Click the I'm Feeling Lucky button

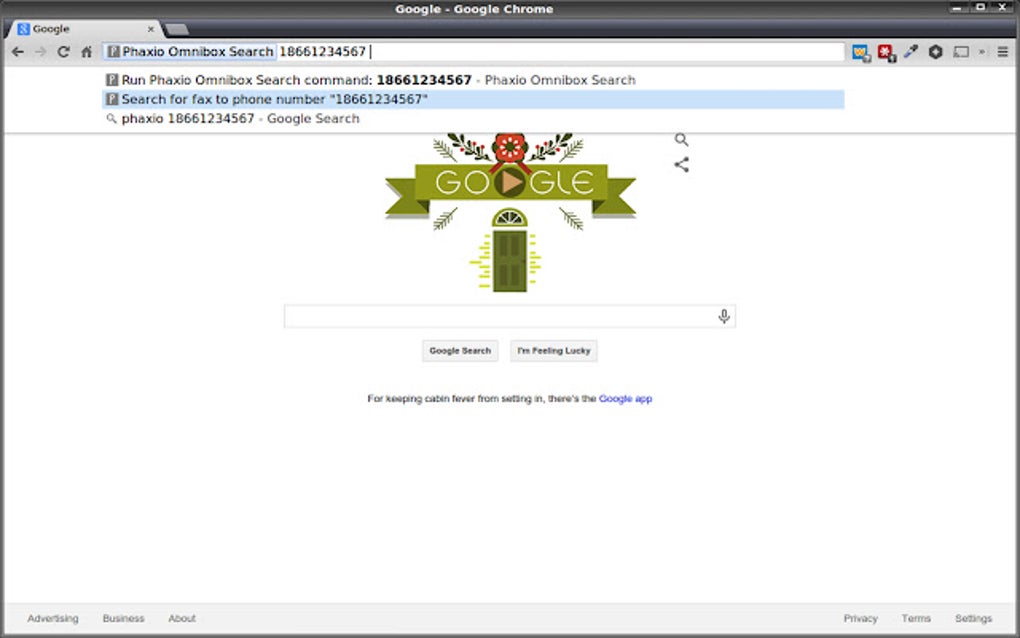tap(553, 350)
